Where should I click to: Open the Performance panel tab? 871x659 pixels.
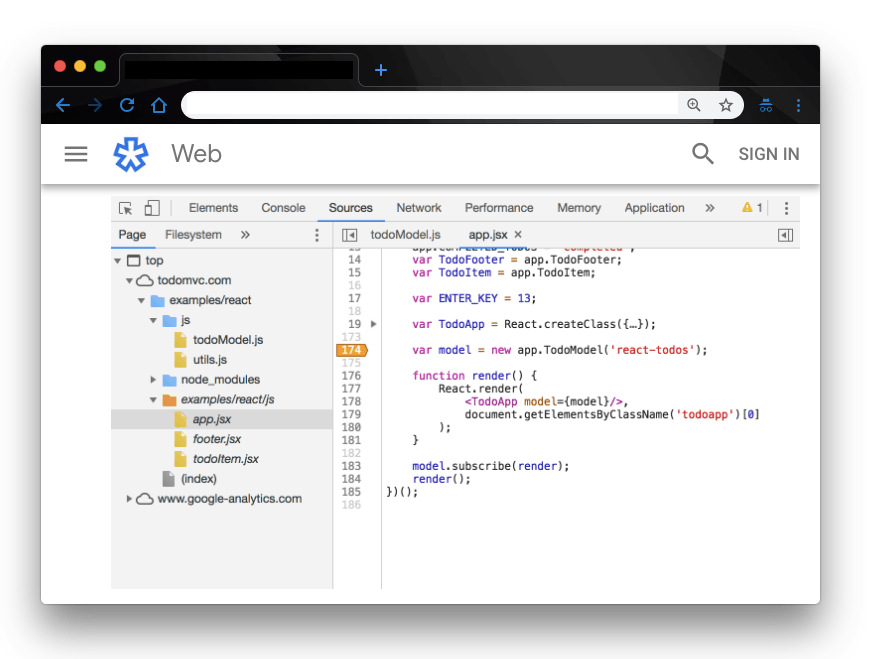coord(499,208)
